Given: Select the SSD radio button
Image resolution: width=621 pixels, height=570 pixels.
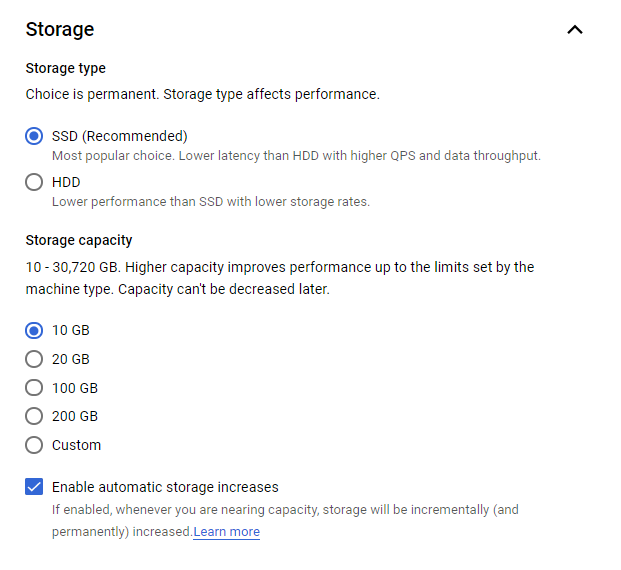Looking at the screenshot, I should pos(34,136).
